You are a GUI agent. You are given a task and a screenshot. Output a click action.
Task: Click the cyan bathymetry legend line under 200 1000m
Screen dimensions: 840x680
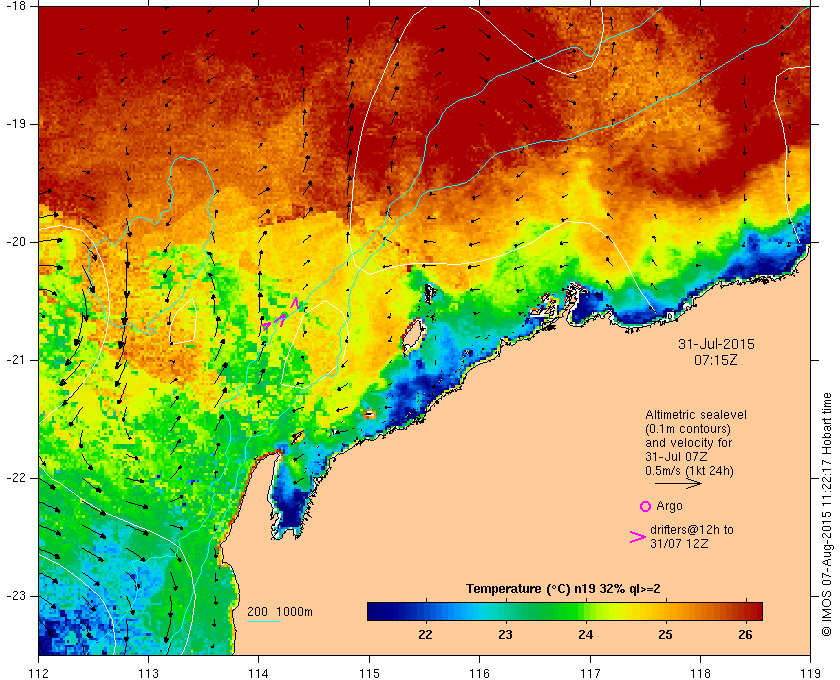point(264,622)
